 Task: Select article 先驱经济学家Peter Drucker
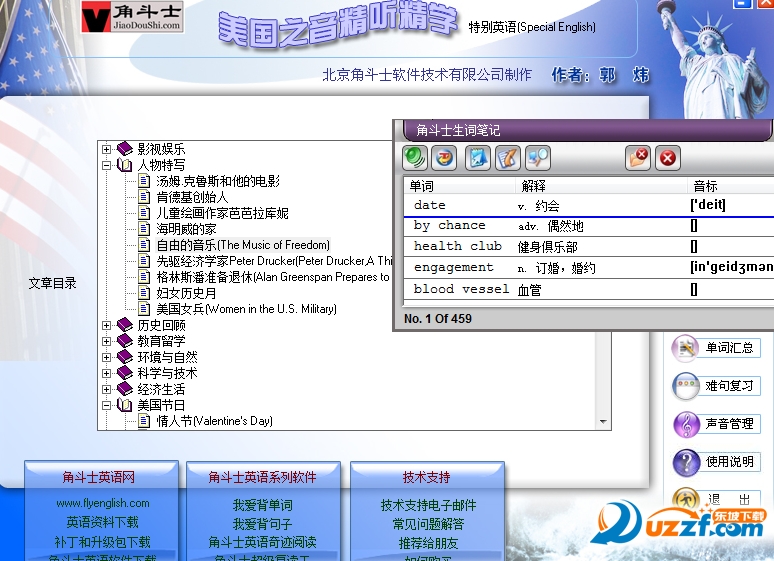click(x=274, y=261)
